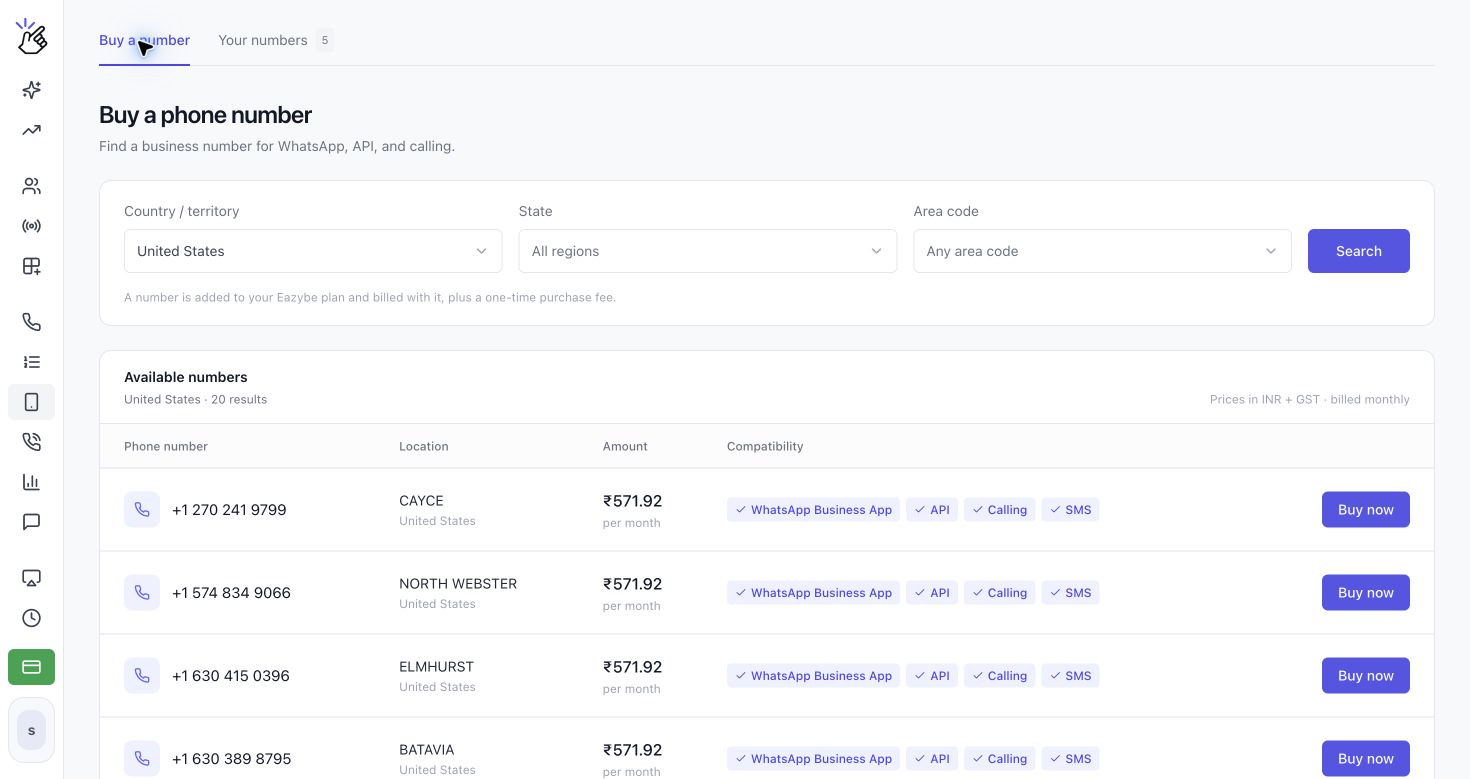Open the 's' user avatar
This screenshot has width=1470, height=779.
[32, 731]
